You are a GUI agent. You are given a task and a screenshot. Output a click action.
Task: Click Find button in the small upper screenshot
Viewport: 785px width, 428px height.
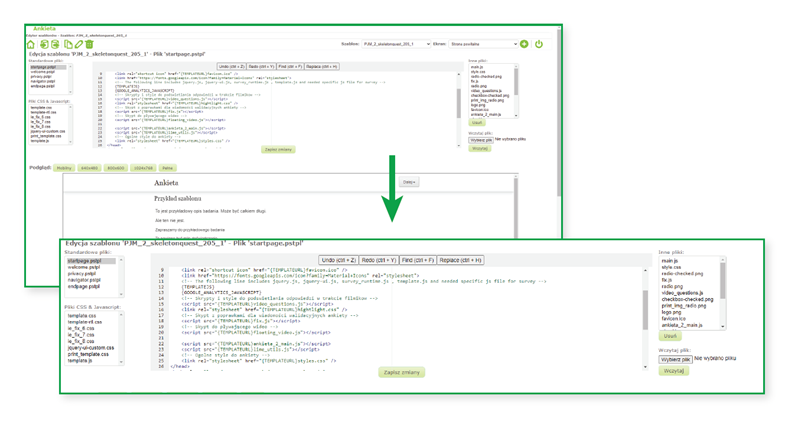(290, 67)
